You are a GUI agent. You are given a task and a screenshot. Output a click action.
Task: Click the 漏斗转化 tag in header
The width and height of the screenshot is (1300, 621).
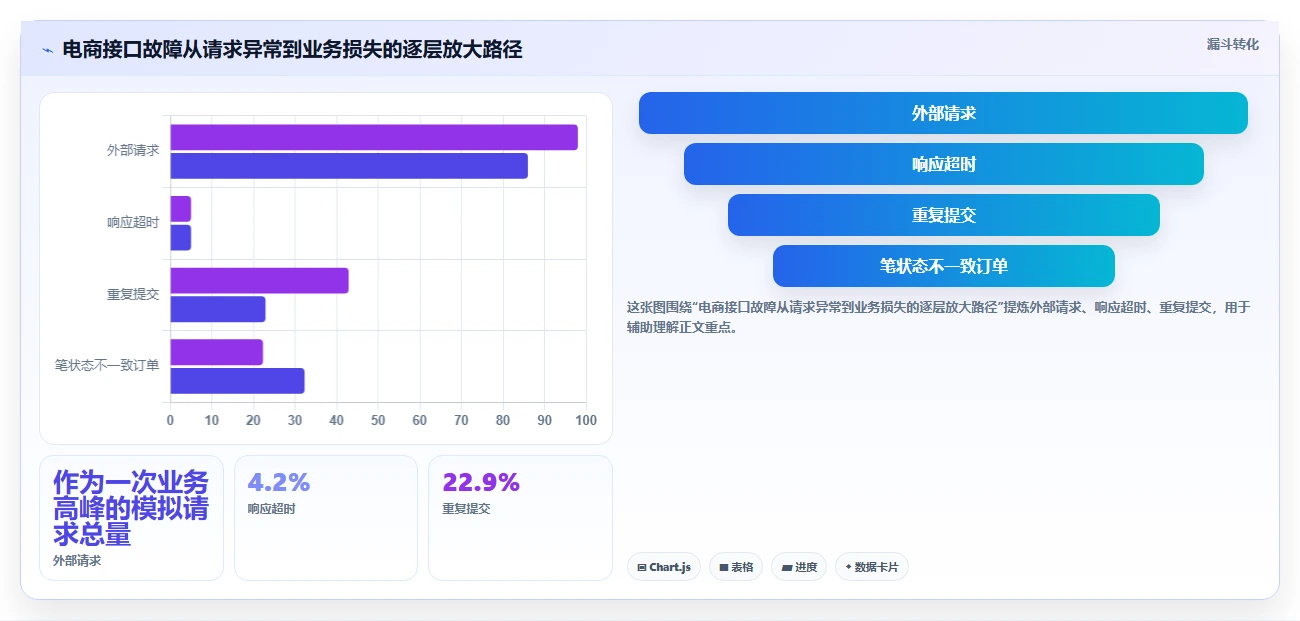pyautogui.click(x=1233, y=44)
